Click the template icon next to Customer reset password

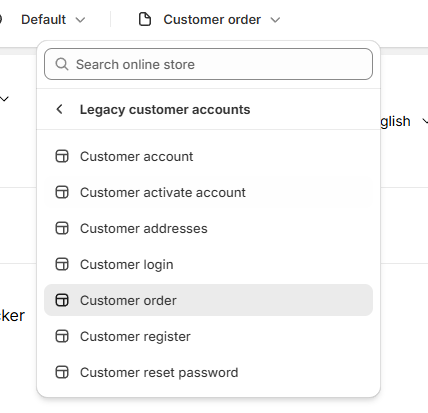click(x=62, y=372)
